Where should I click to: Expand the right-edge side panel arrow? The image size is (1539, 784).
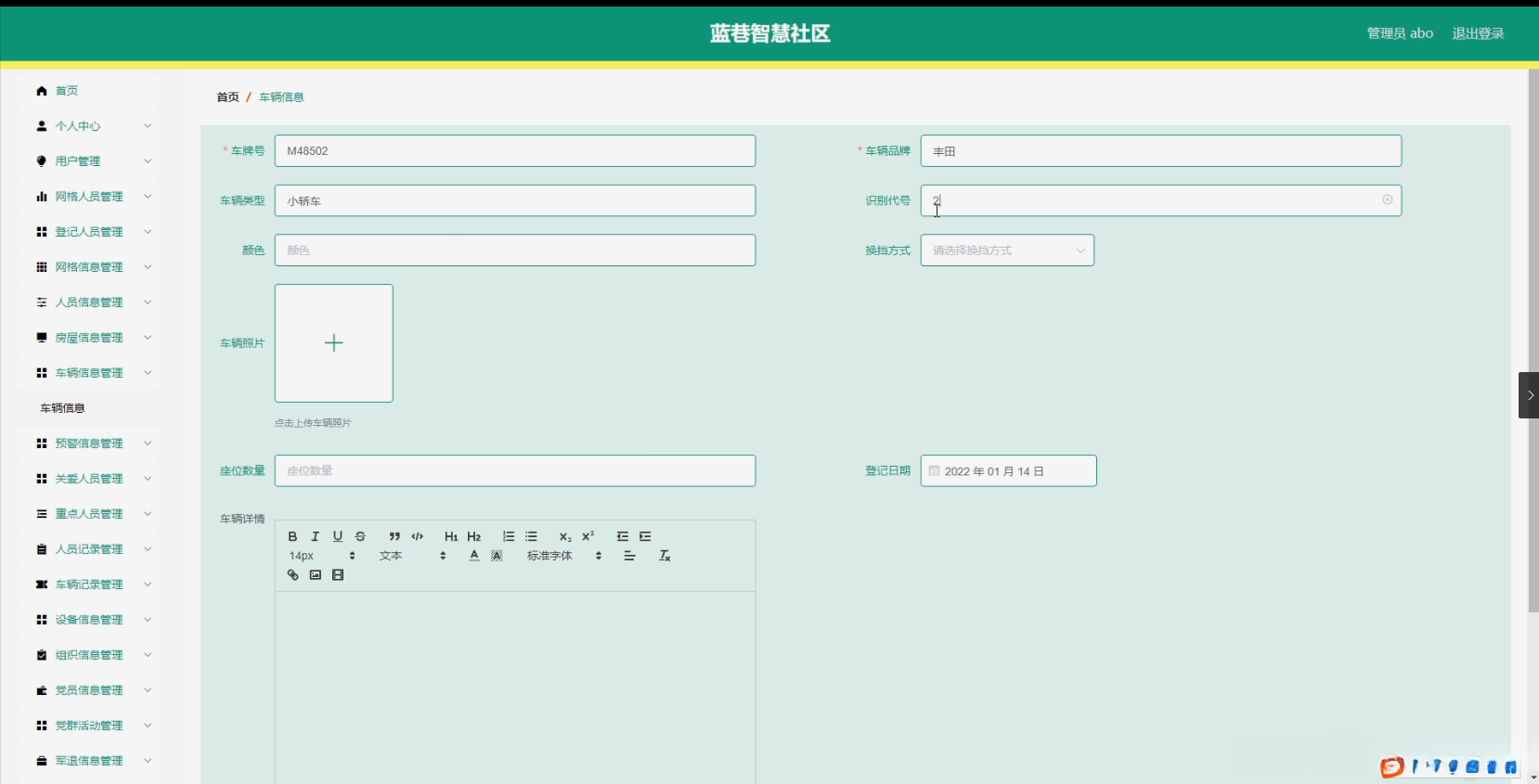[x=1529, y=395]
